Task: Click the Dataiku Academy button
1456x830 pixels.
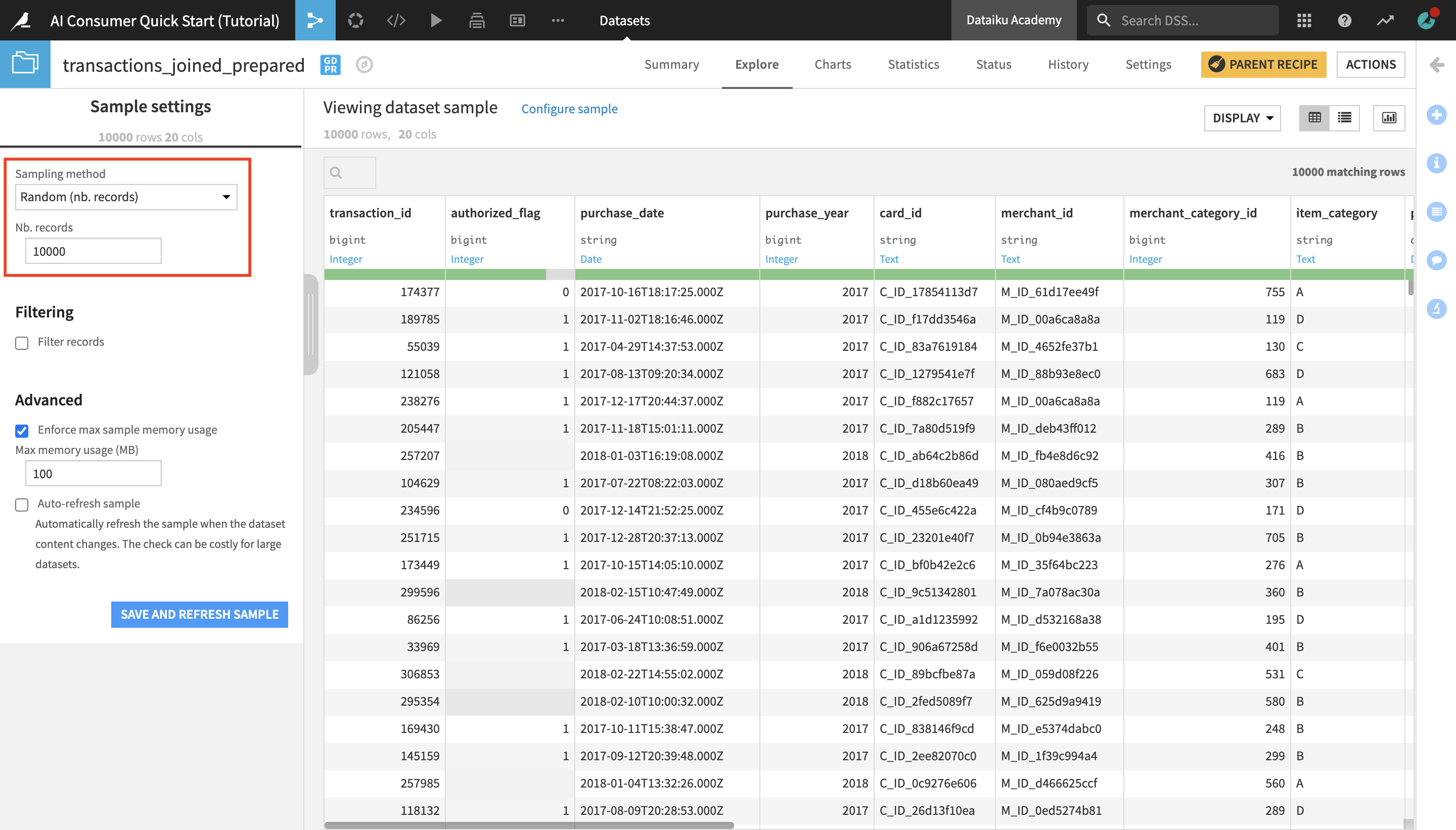Action: click(1014, 20)
